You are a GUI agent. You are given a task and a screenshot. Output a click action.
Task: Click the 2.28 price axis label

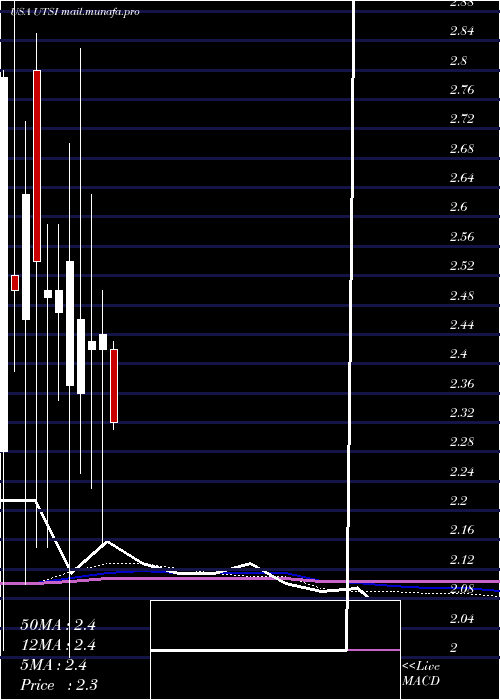[462, 442]
